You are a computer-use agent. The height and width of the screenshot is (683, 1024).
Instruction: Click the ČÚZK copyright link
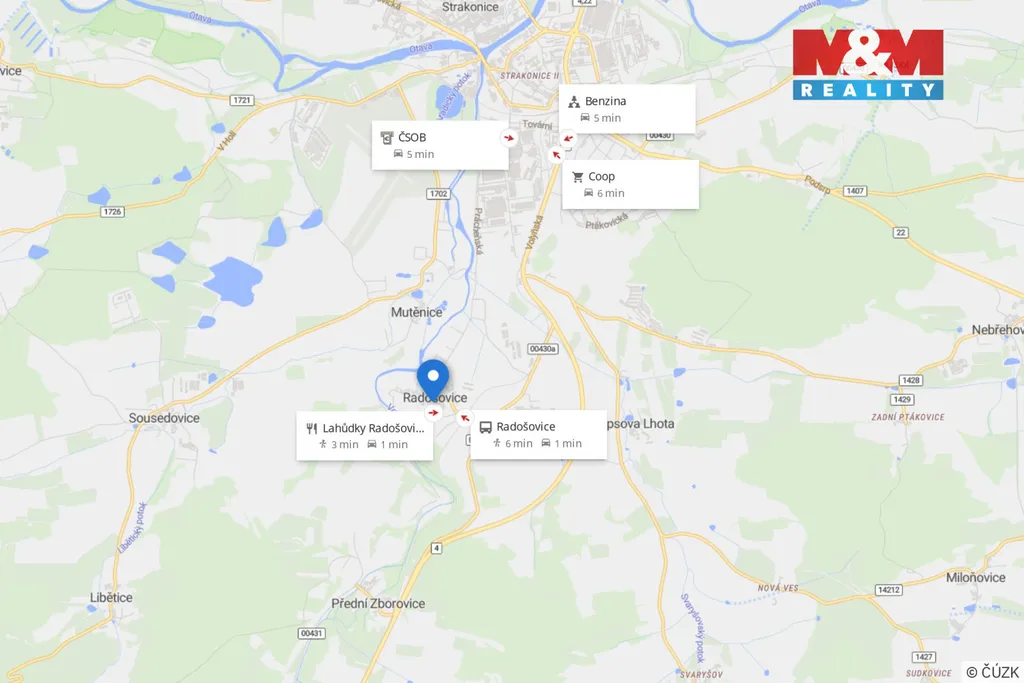[x=992, y=672]
